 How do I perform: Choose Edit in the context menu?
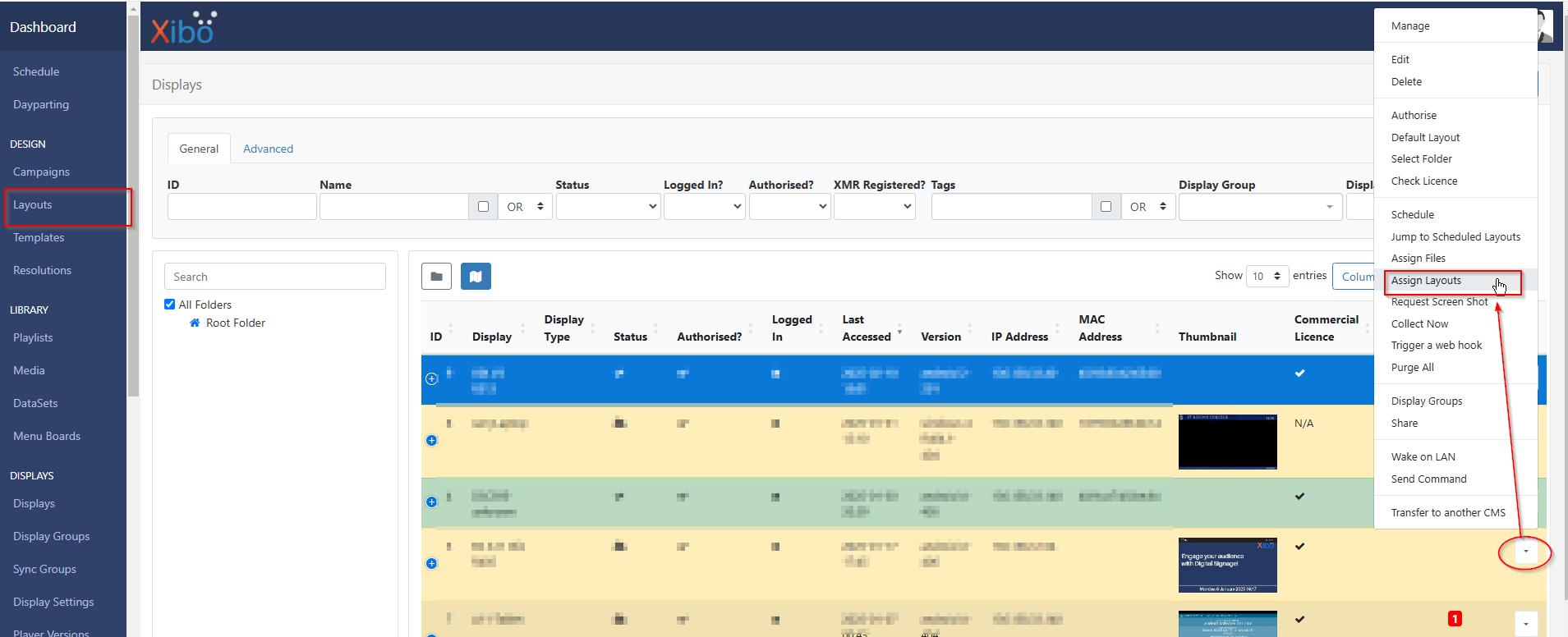pos(1400,60)
